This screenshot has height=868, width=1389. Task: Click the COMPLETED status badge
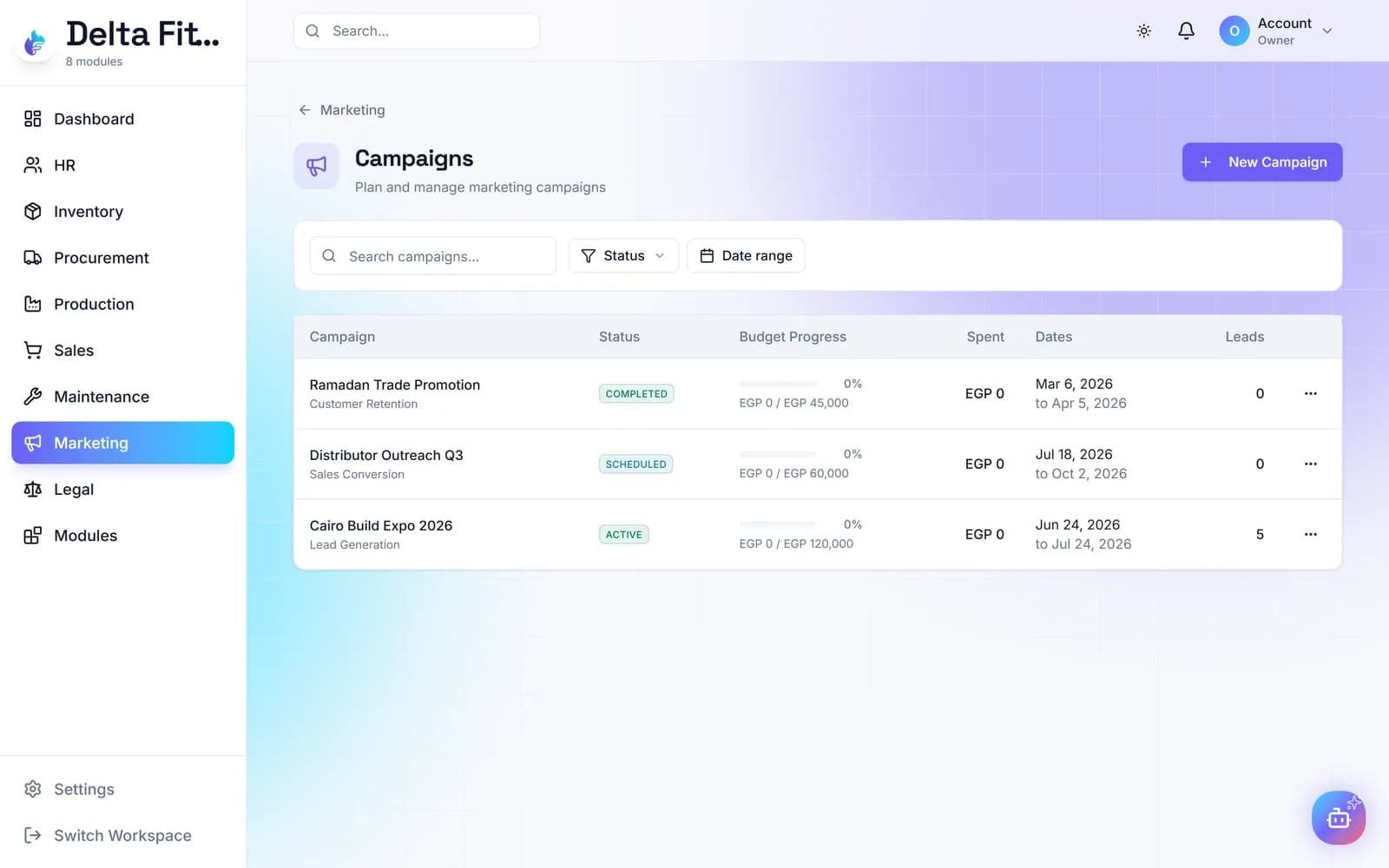coord(636,393)
